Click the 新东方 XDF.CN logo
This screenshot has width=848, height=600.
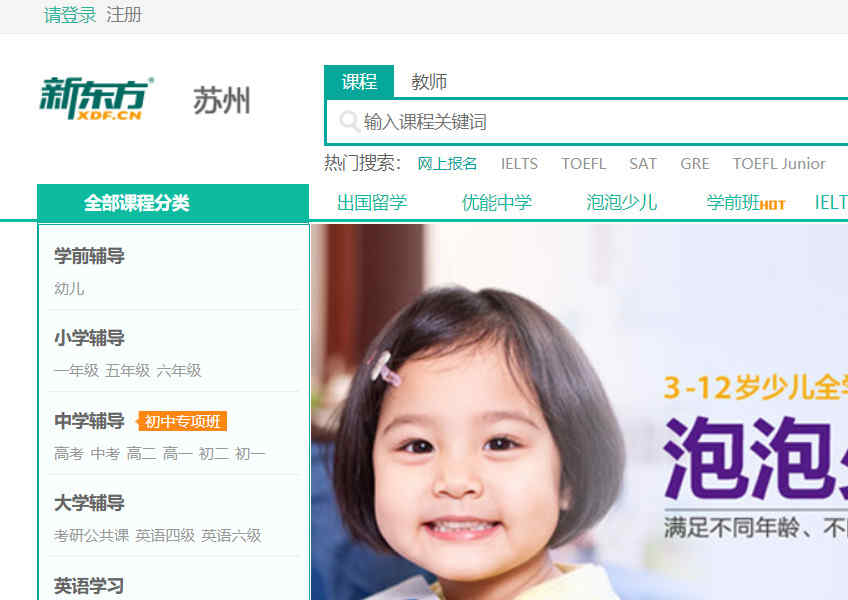(x=96, y=98)
